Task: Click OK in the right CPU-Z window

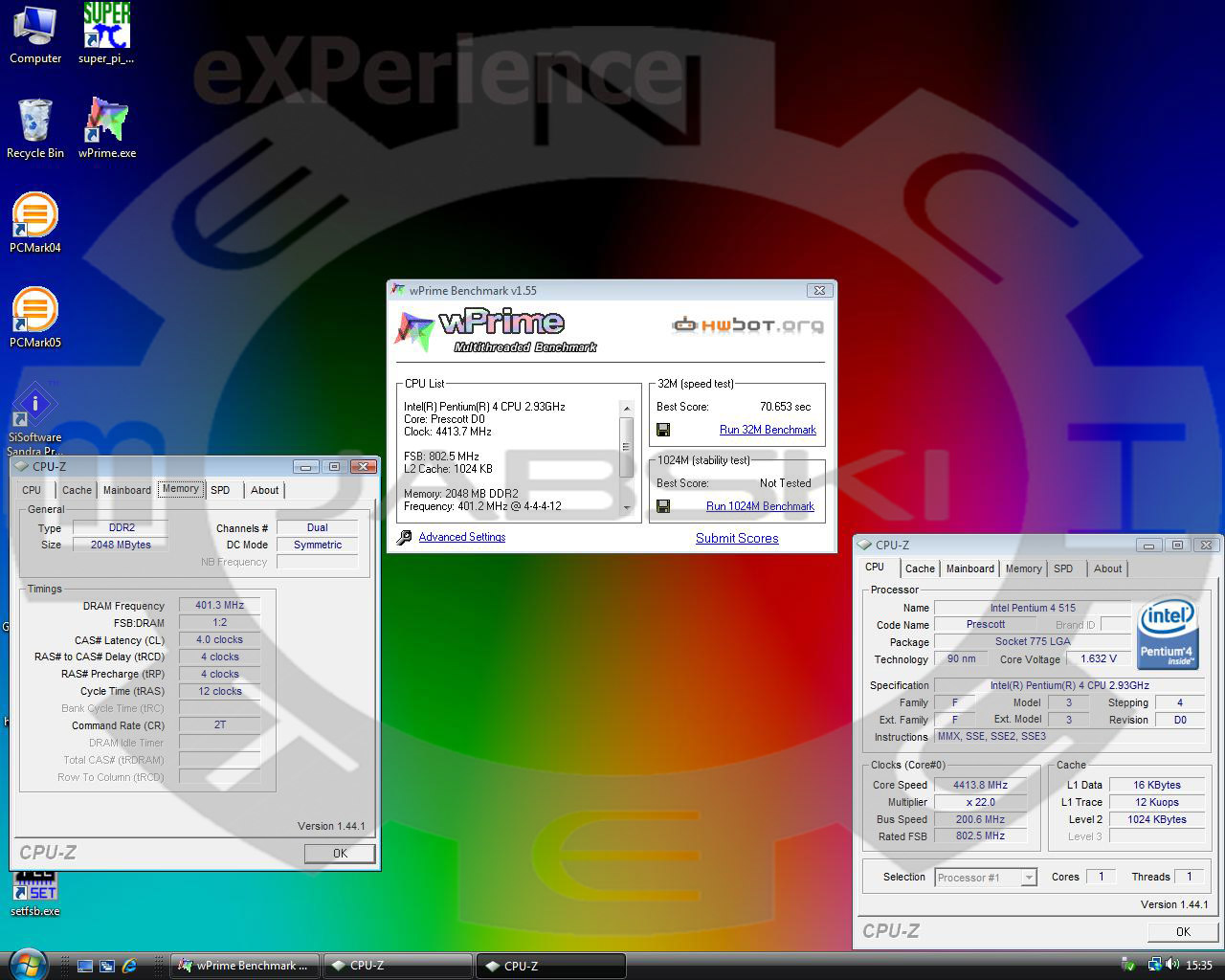Action: pyautogui.click(x=1183, y=932)
